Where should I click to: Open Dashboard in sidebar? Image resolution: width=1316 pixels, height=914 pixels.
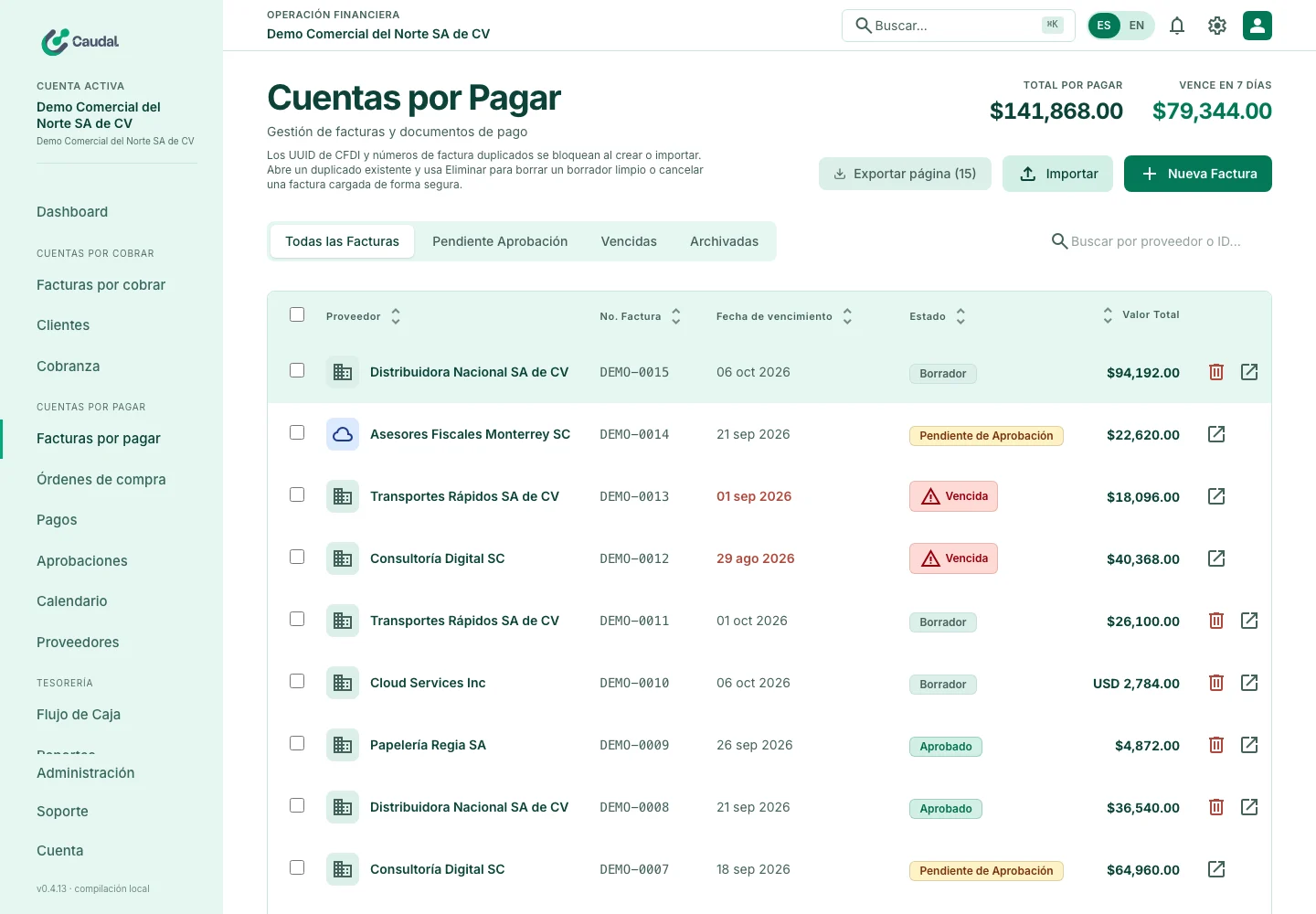click(72, 212)
